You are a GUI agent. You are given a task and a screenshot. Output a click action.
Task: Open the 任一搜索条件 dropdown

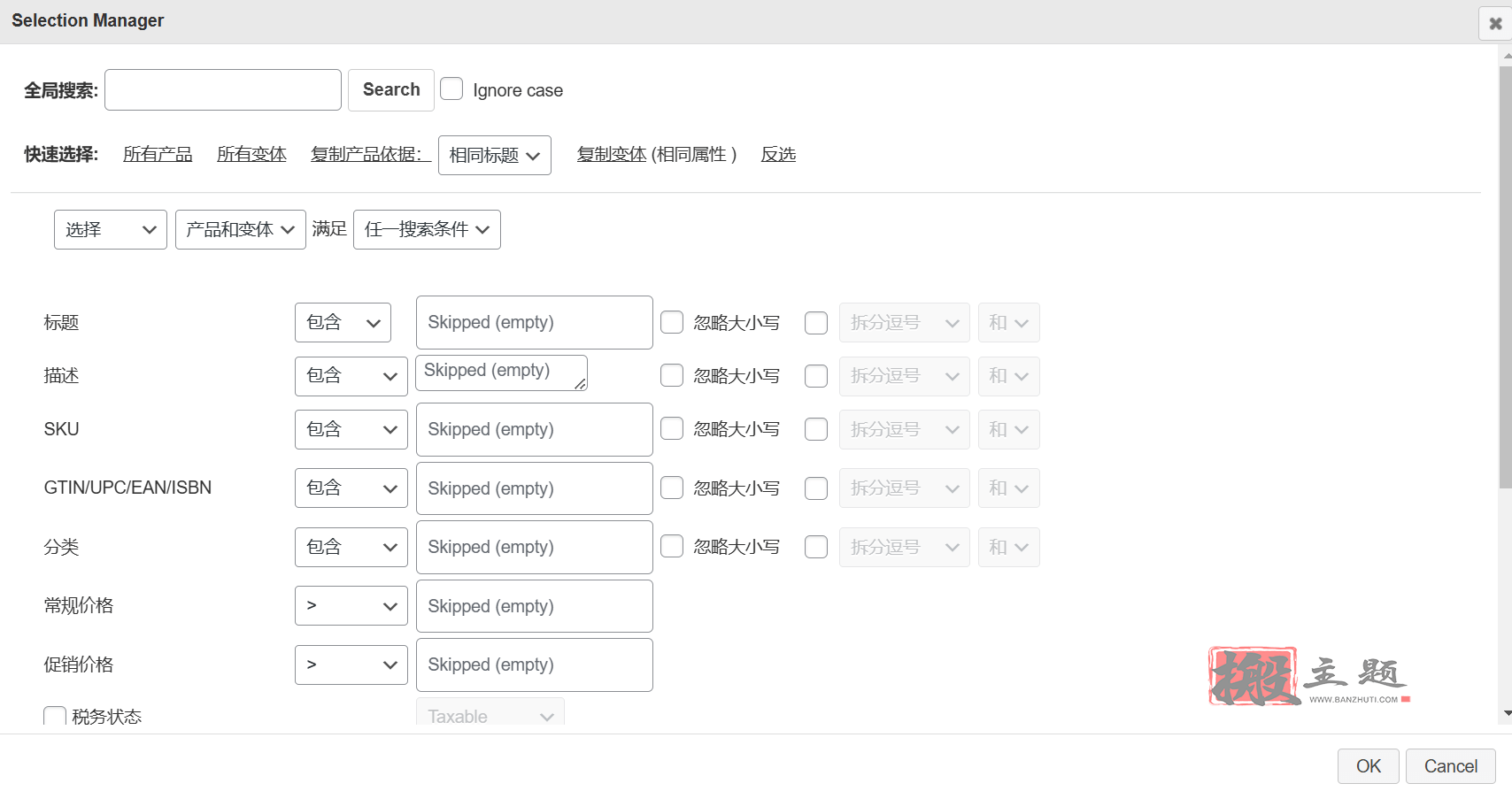point(427,230)
